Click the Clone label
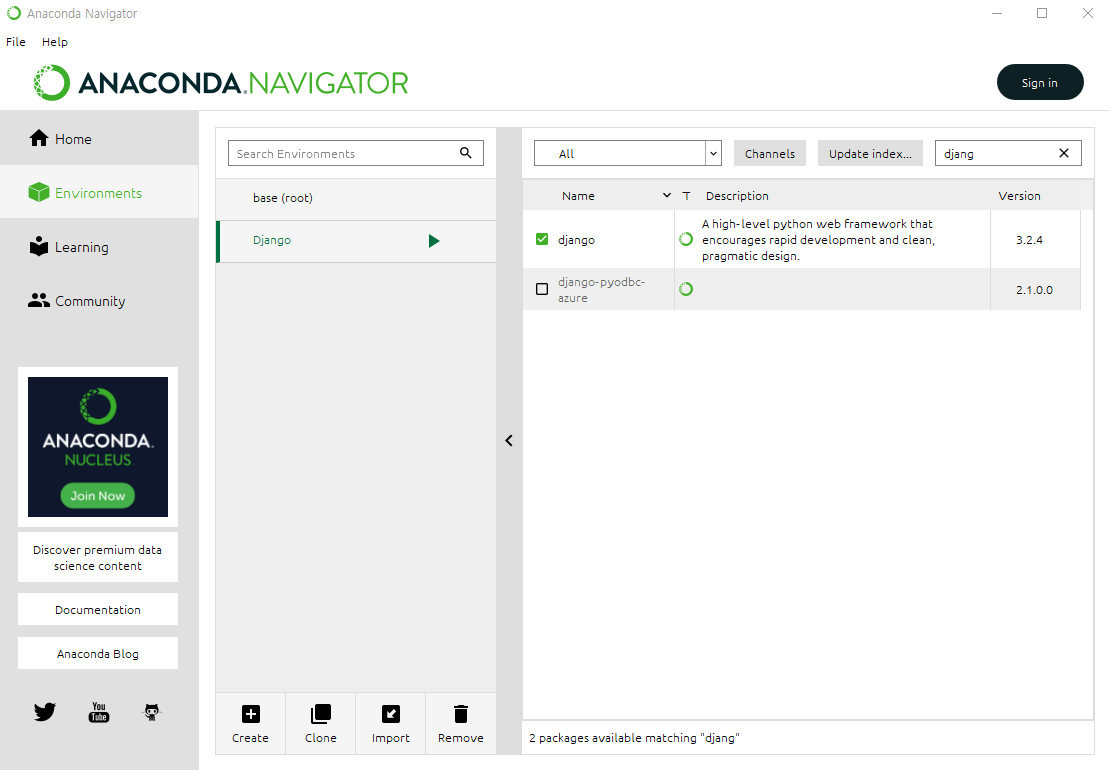The width and height of the screenshot is (1109, 770). tap(320, 737)
